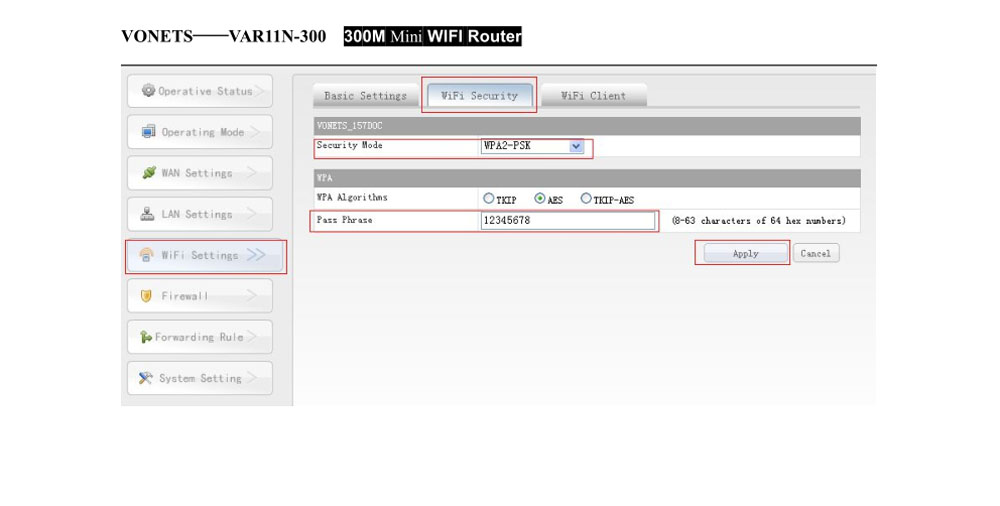Click the Pass Phrase label text

[x=344, y=220]
